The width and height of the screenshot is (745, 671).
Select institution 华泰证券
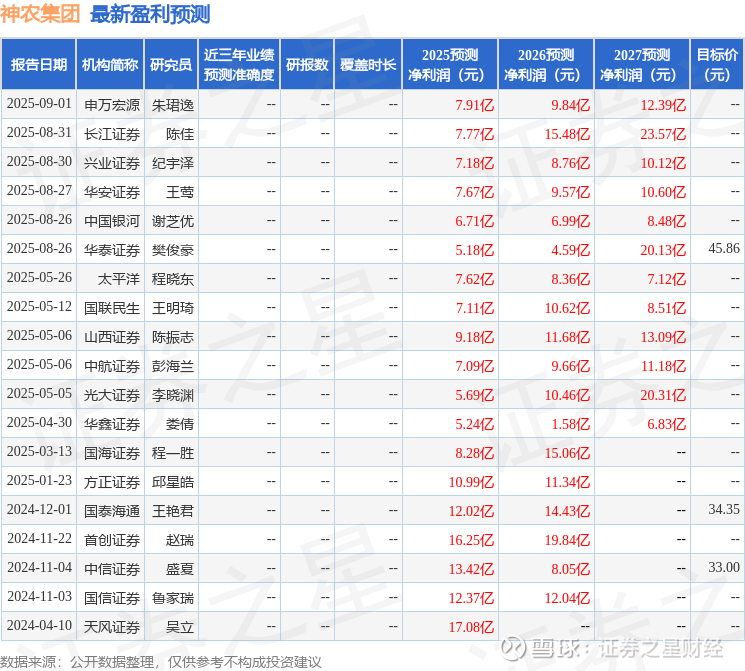(112, 250)
